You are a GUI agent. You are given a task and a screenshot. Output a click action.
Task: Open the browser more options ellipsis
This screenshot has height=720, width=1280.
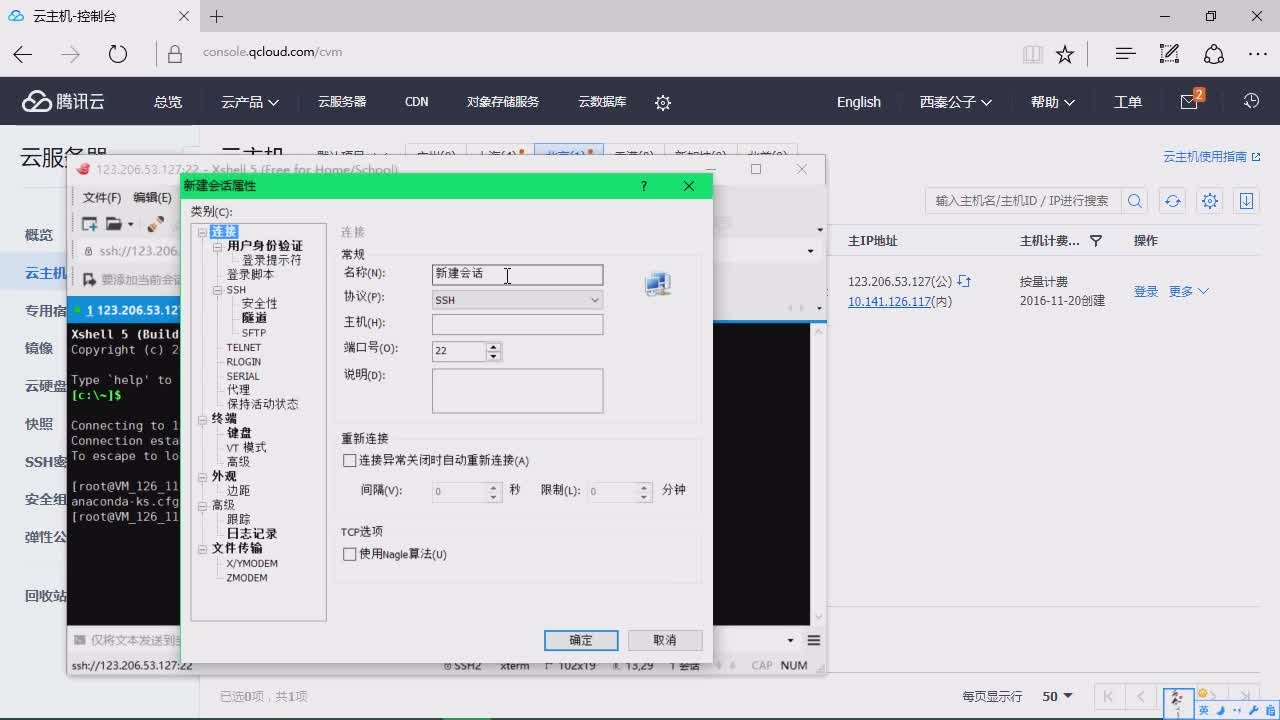(1258, 54)
